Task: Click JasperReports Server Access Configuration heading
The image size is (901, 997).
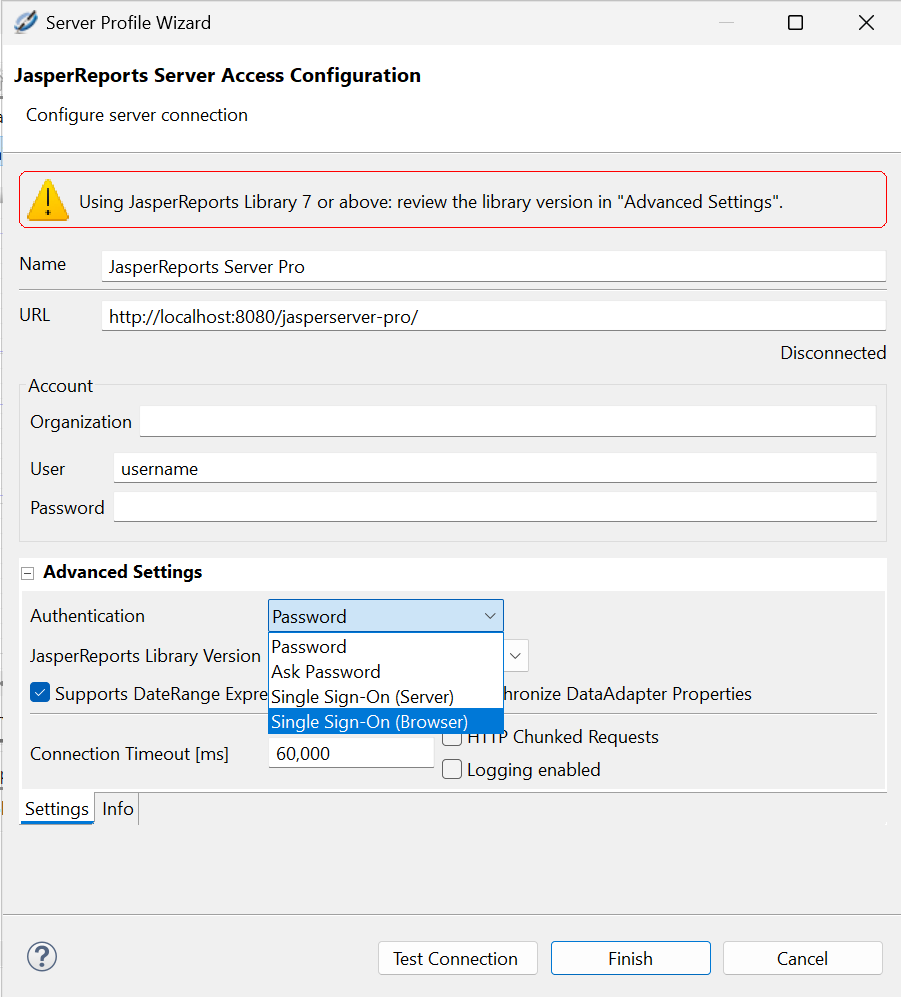Action: coord(217,75)
